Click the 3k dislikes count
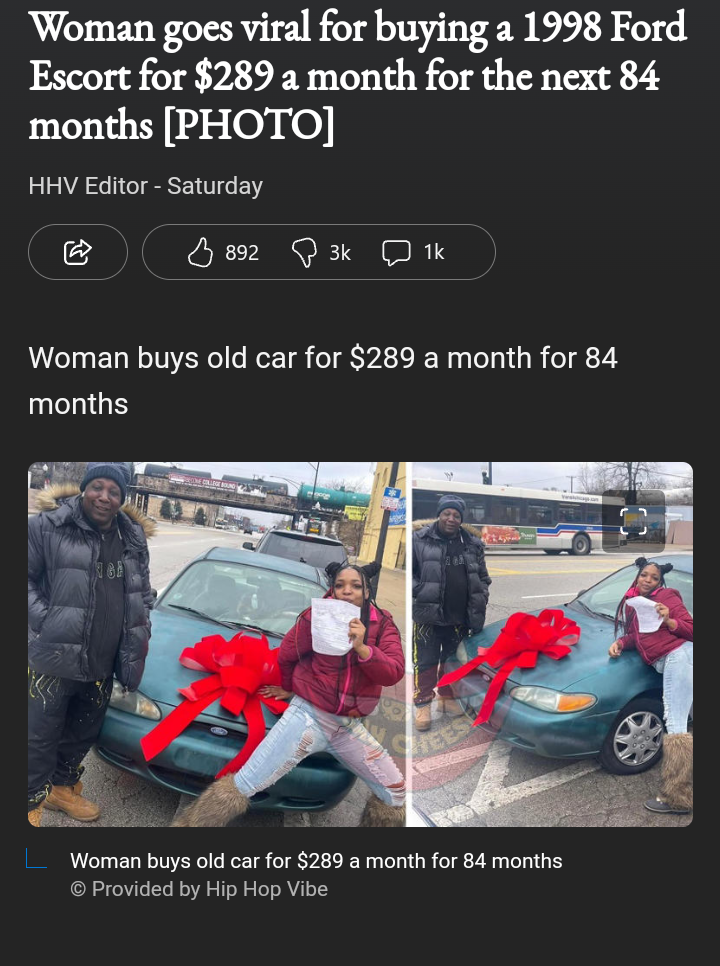 tap(340, 253)
